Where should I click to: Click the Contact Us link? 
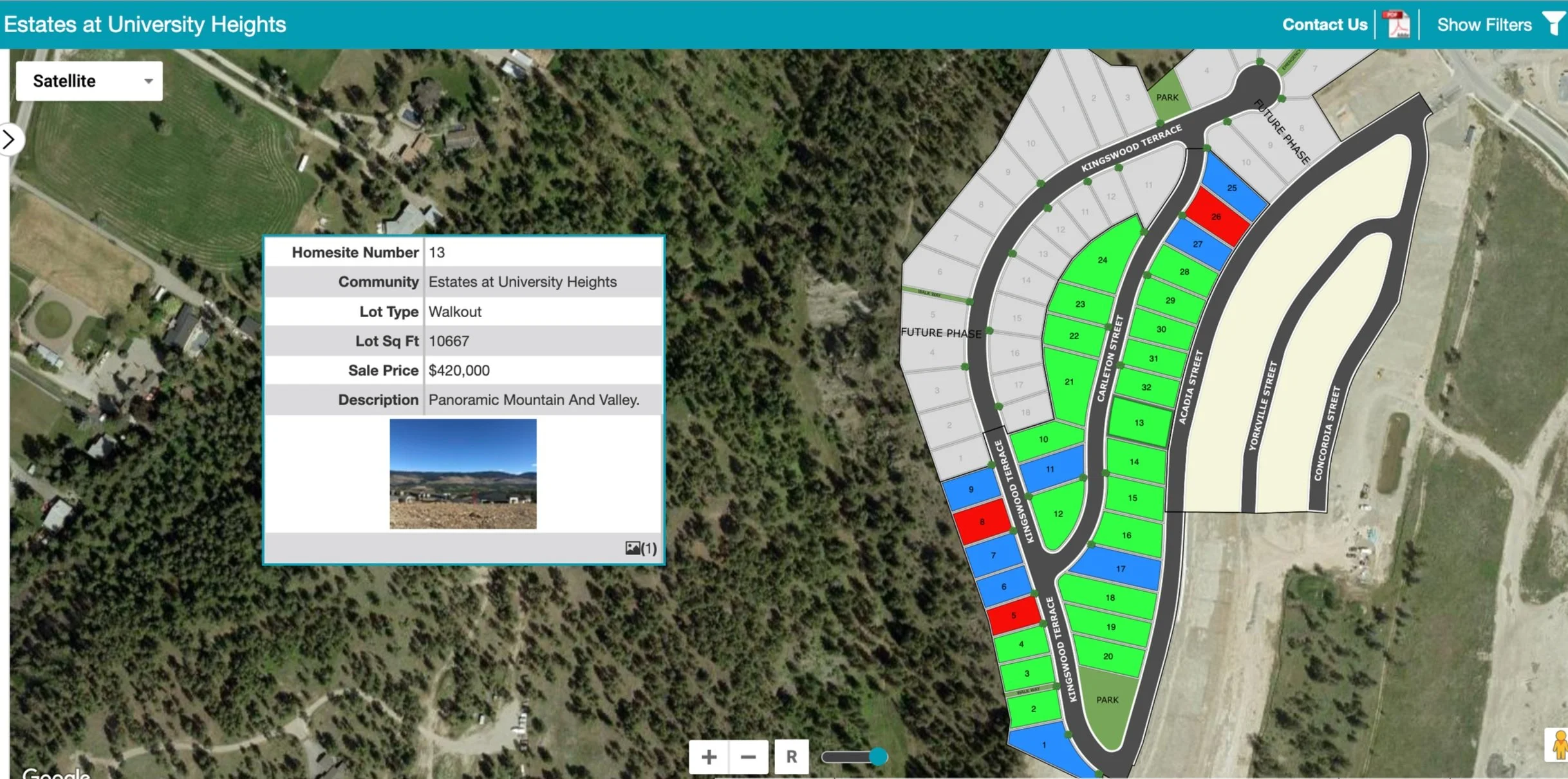[x=1324, y=24]
